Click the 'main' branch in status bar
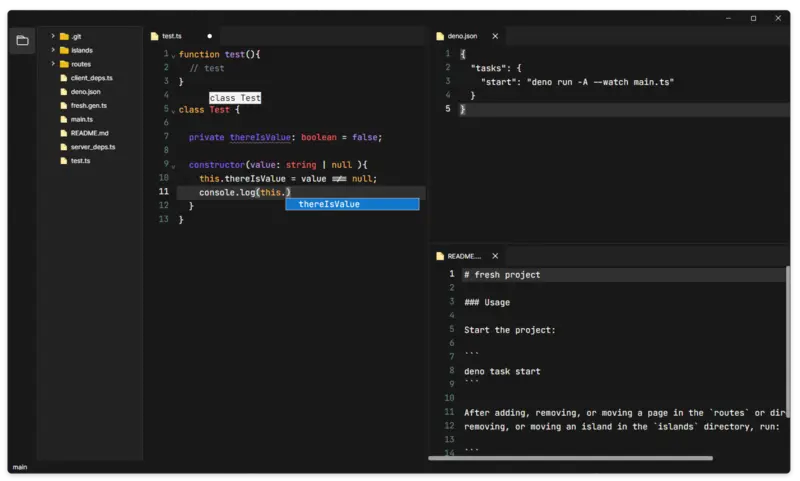The width and height of the screenshot is (800, 481). click(20, 466)
